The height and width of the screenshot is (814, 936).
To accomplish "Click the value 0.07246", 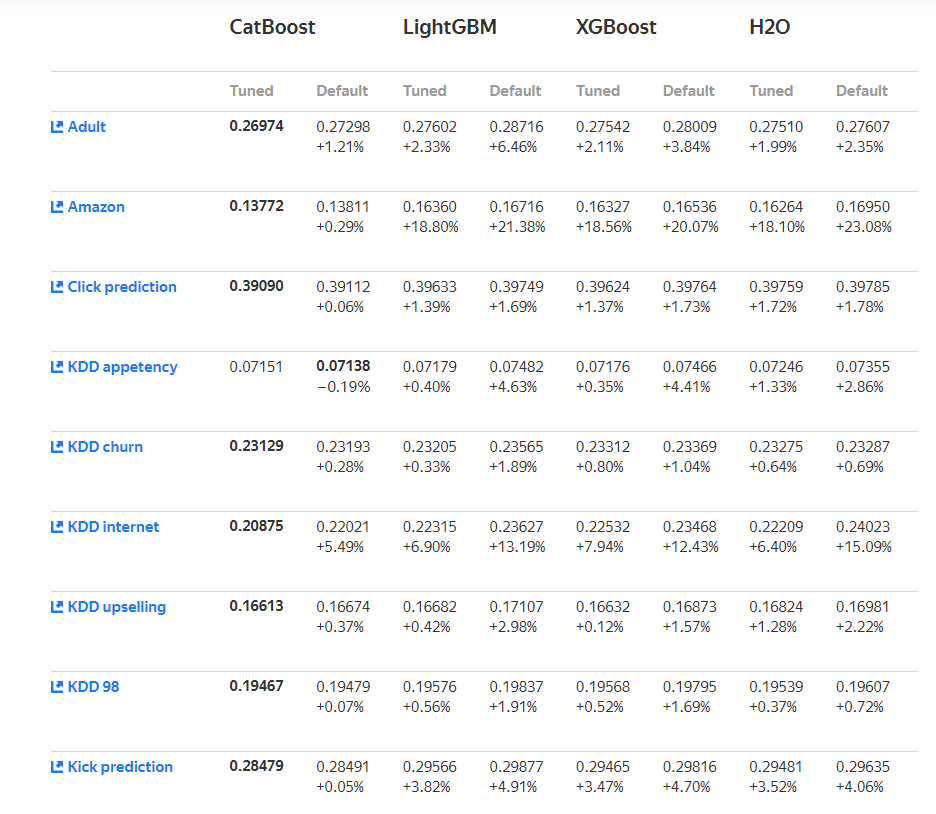I will coord(776,367).
